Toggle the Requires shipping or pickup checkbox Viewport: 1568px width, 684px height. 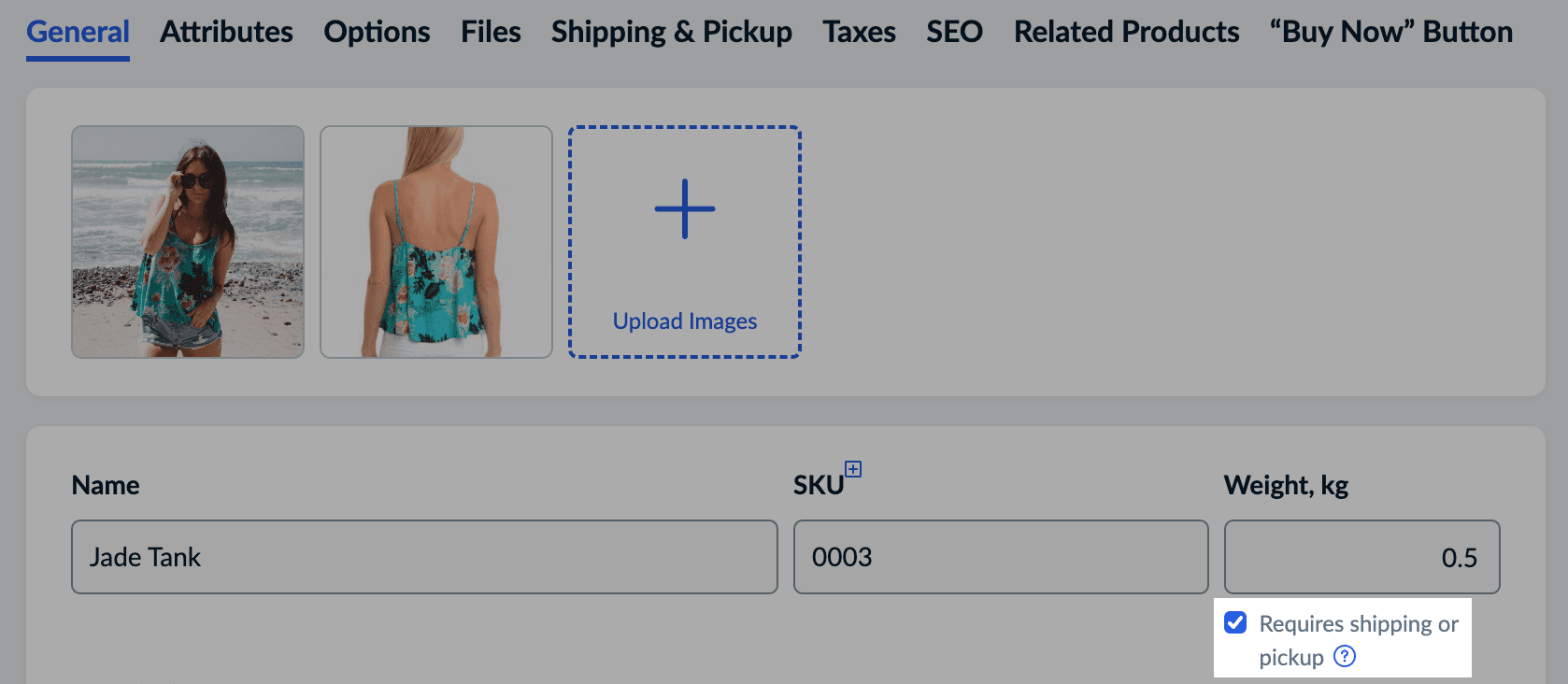1235,623
